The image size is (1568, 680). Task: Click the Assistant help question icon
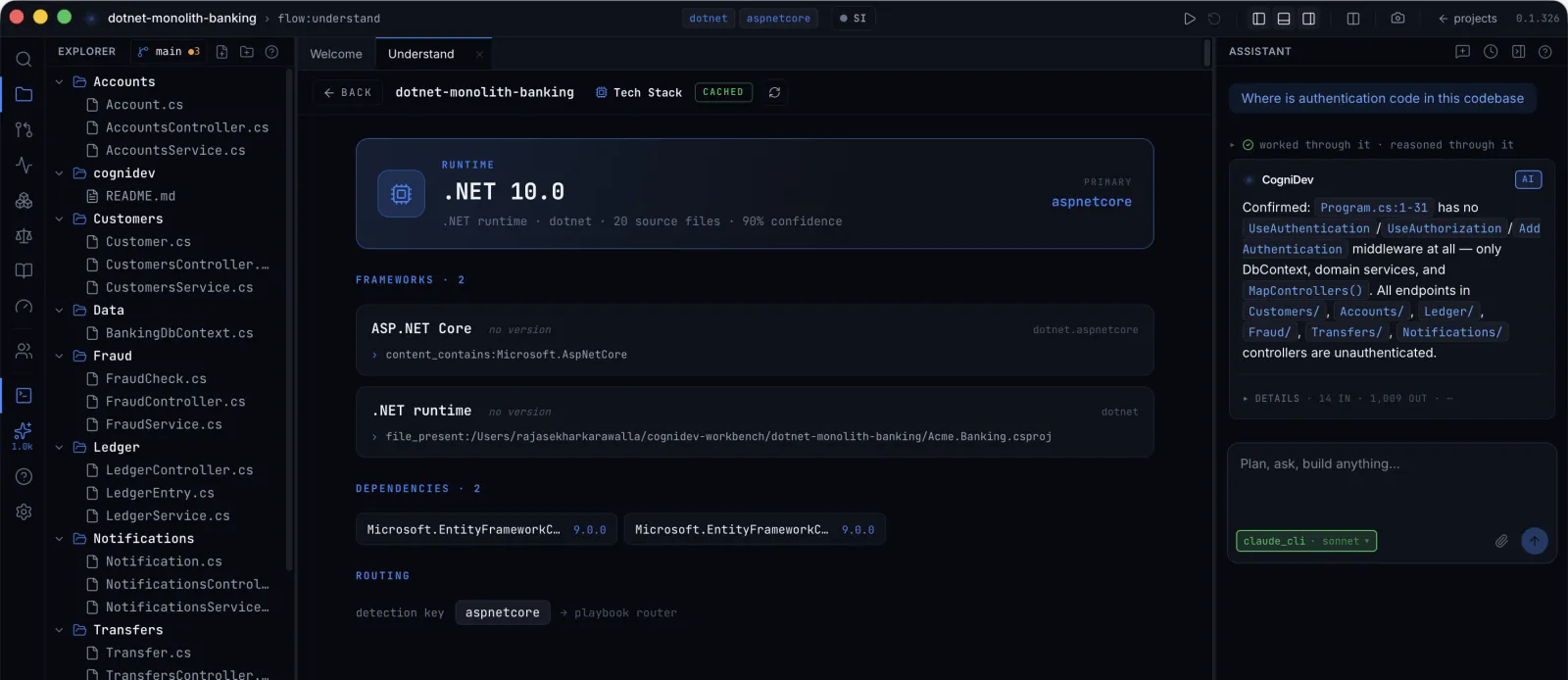click(x=1545, y=52)
